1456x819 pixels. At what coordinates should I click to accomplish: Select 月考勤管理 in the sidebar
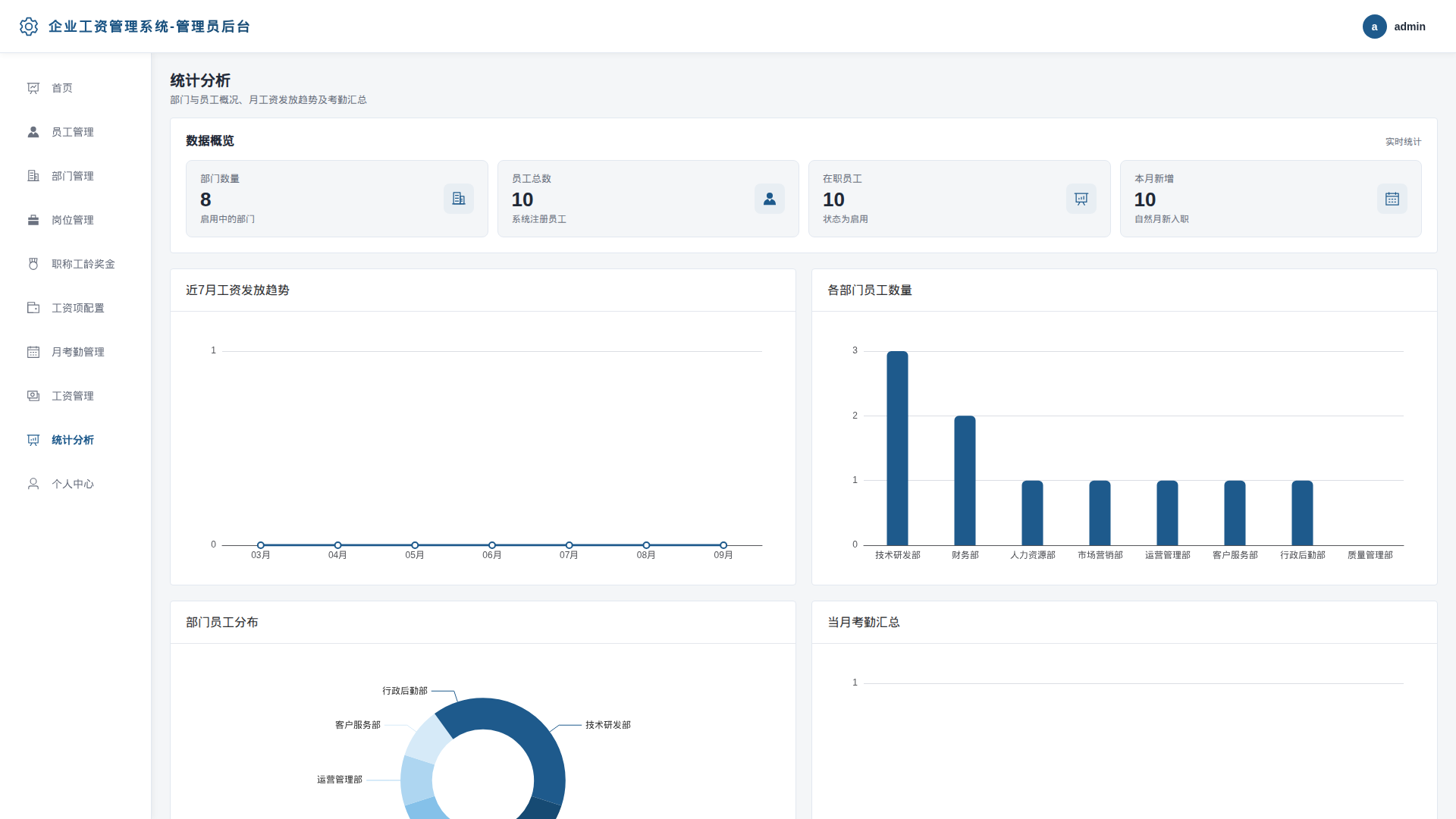tap(76, 352)
